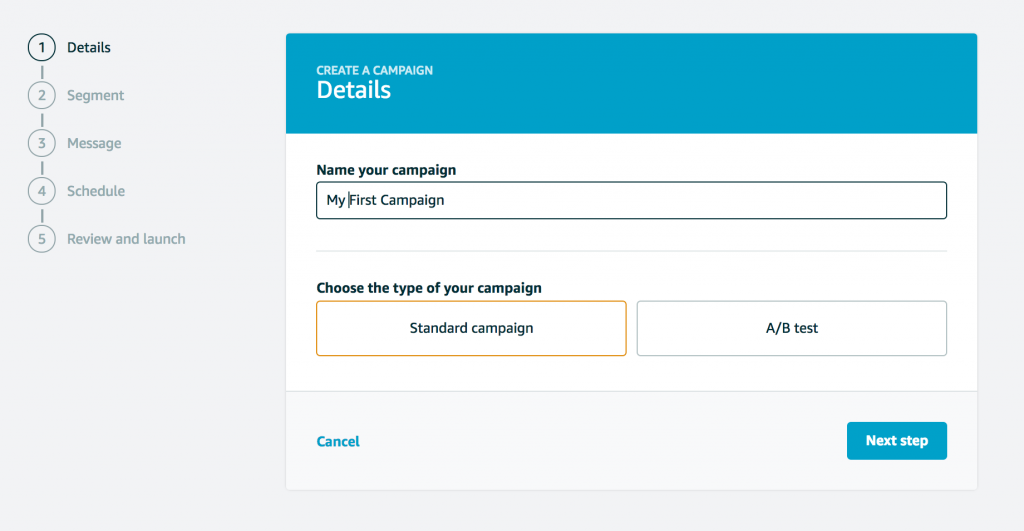Select the Standard campaign type option
Screen dimensions: 1024x531
point(471,328)
